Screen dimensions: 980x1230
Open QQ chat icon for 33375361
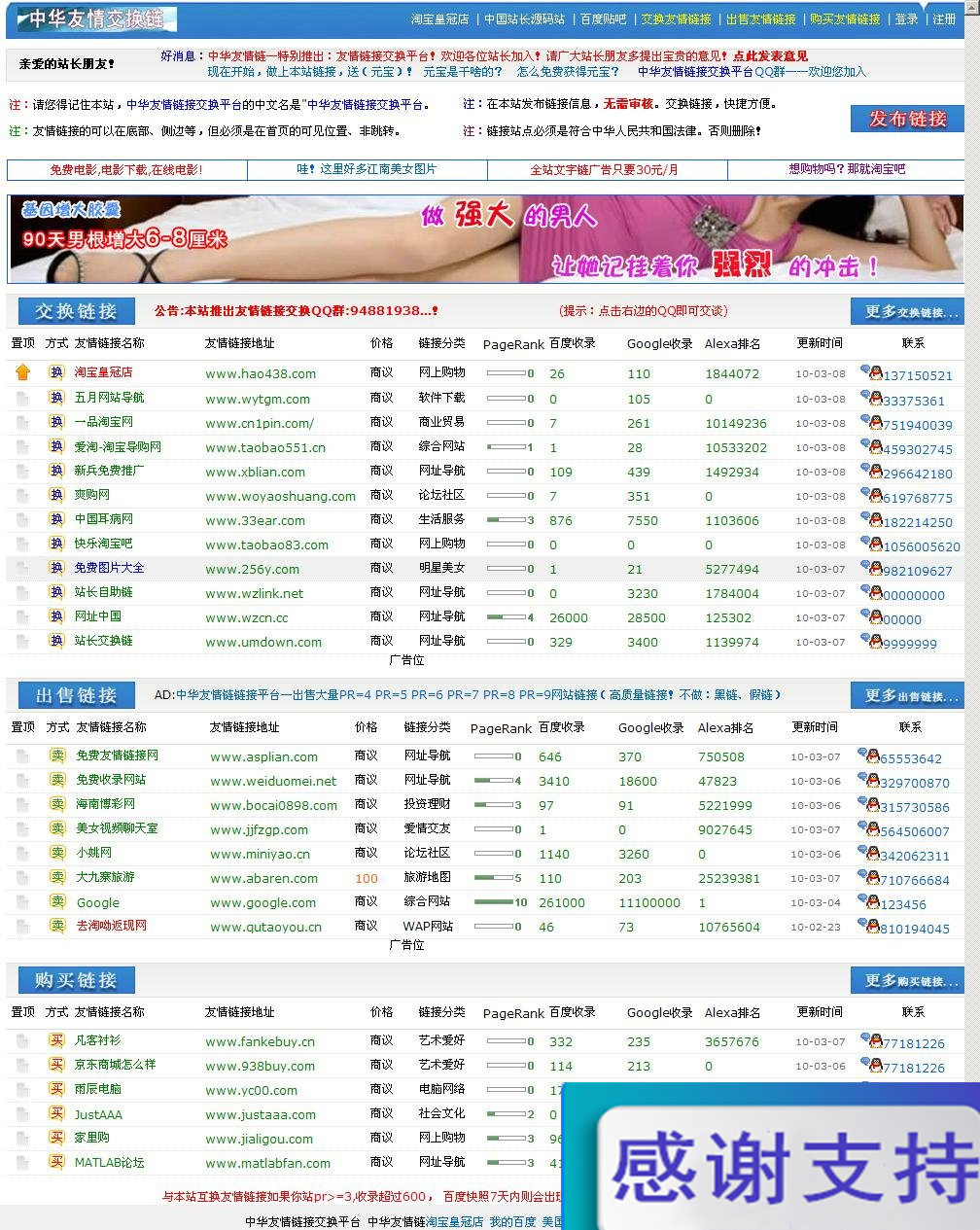pyautogui.click(x=871, y=397)
